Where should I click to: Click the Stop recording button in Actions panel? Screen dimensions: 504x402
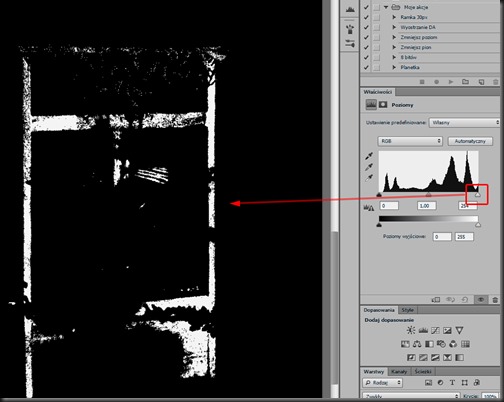(422, 82)
